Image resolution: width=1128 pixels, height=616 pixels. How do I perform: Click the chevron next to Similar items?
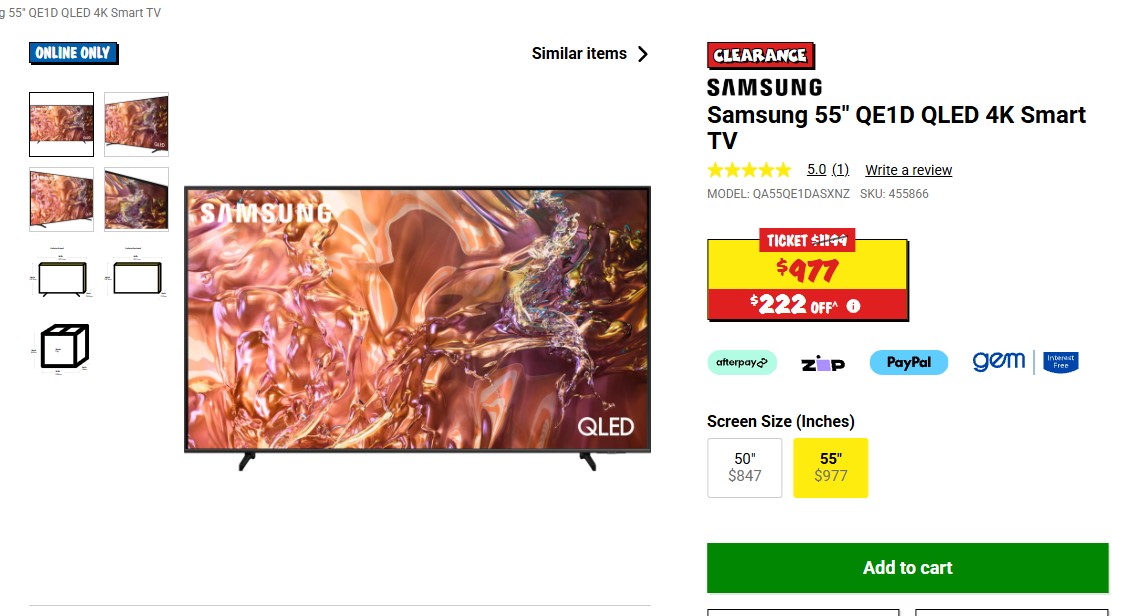[642, 54]
